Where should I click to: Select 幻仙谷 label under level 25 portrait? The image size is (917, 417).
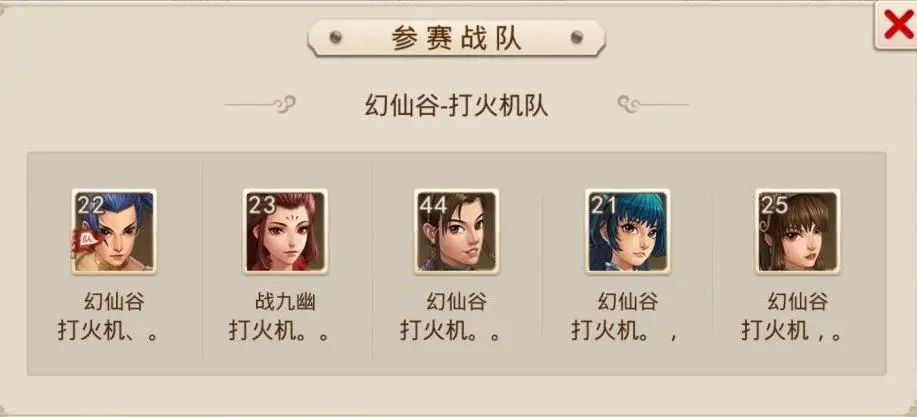point(798,302)
